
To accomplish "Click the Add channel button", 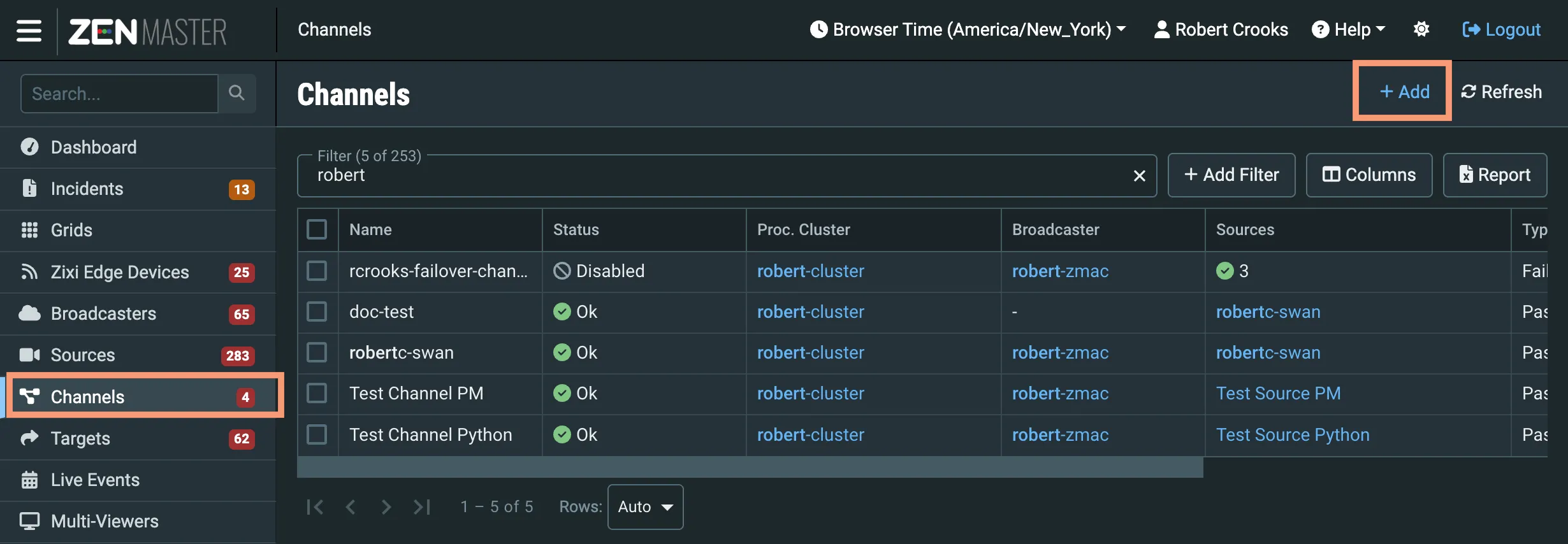I will (1404, 92).
